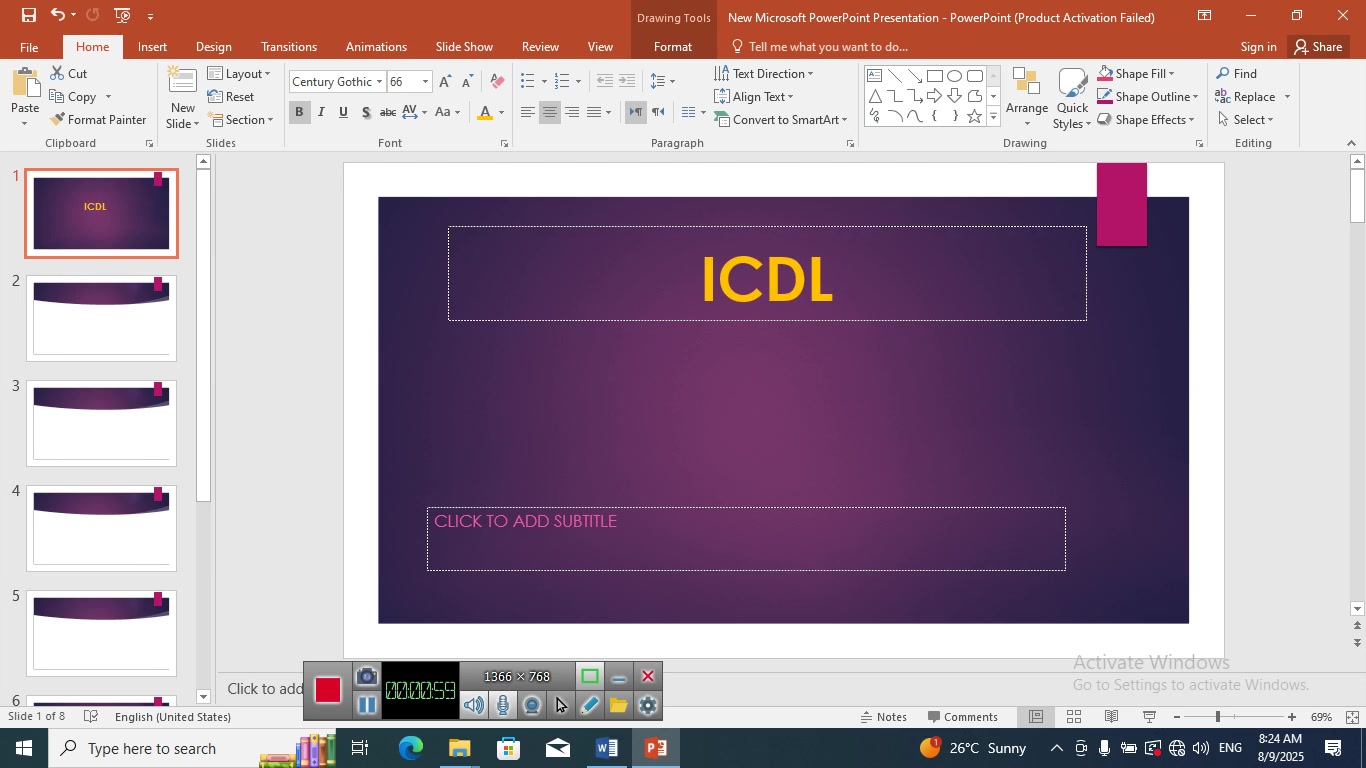The image size is (1366, 768).
Task: Toggle Italic formatting
Action: tap(321, 112)
